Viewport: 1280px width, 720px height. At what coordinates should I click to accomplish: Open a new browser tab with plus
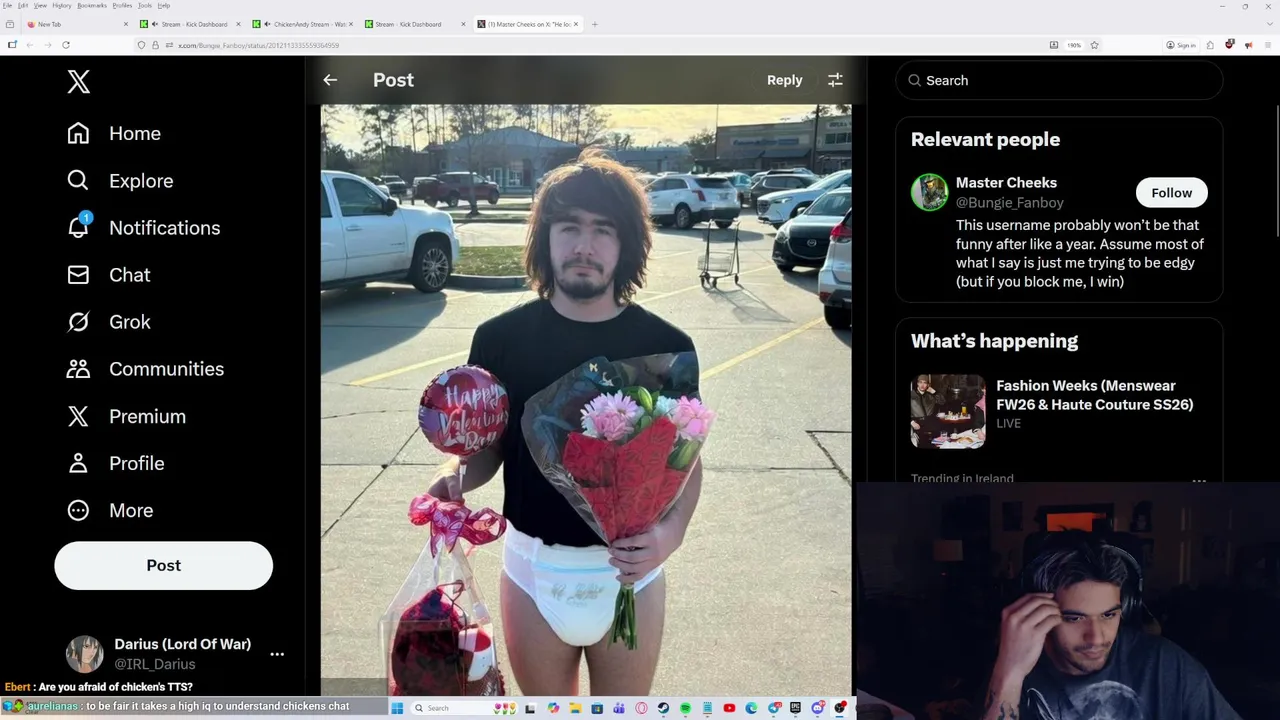tap(594, 24)
